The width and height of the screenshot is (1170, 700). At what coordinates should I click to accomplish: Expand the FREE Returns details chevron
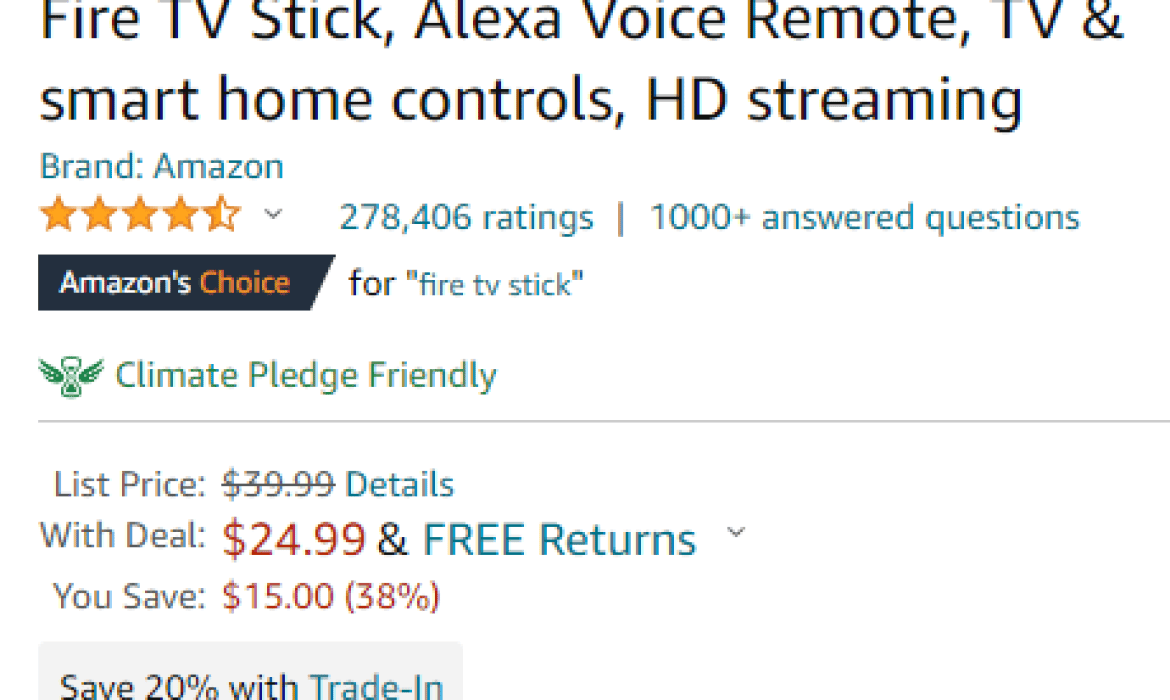[736, 532]
